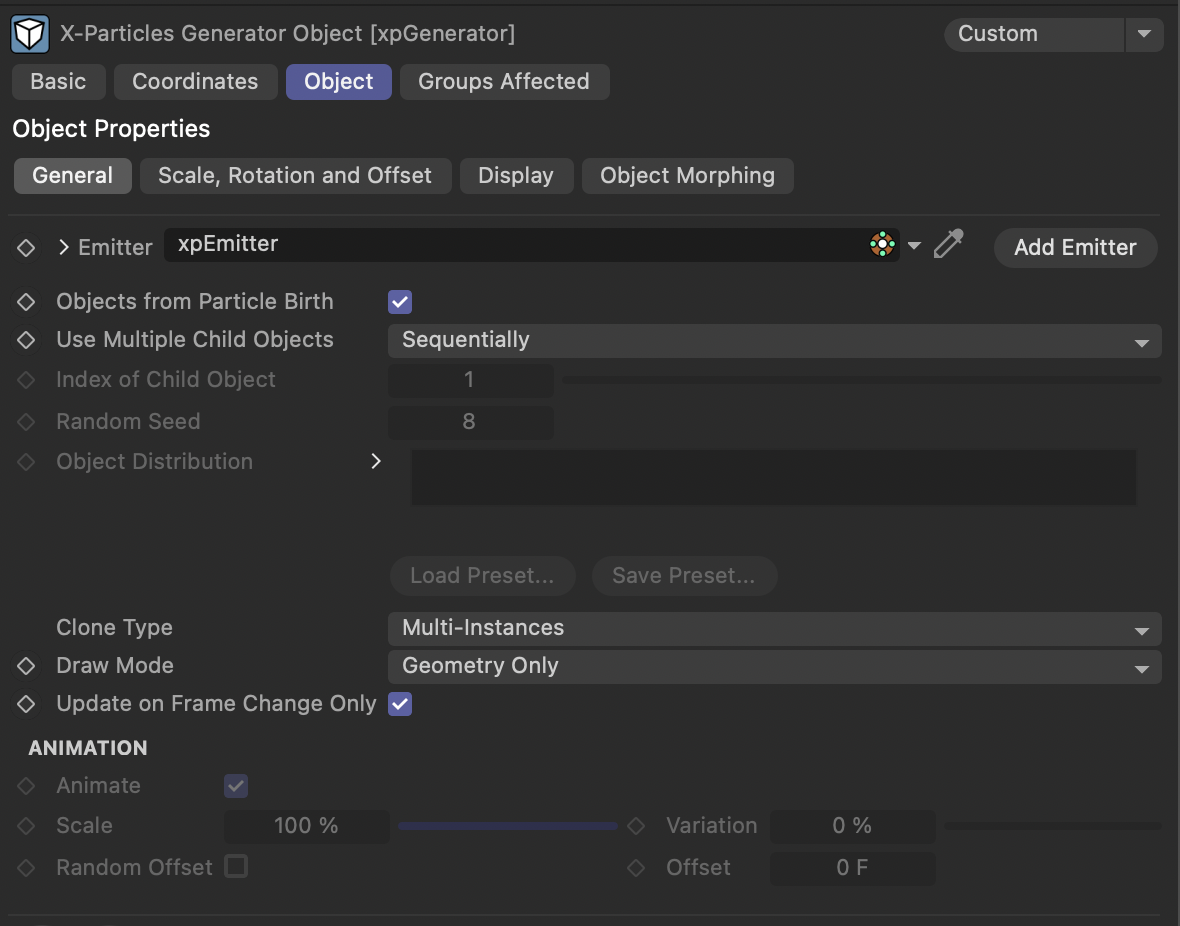Click keyframe diamond for Random Offset
This screenshot has width=1180, height=926.
click(26, 867)
